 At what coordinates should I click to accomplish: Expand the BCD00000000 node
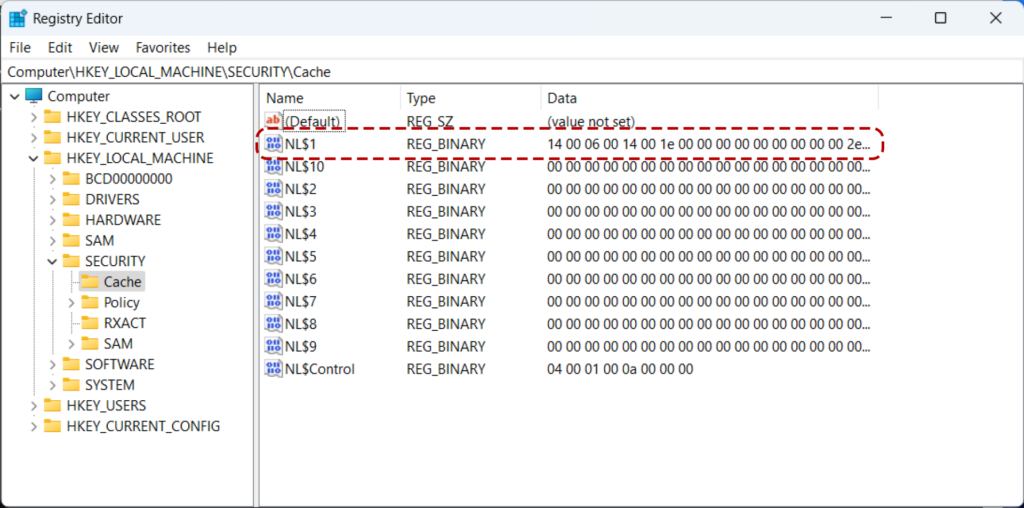click(x=52, y=179)
